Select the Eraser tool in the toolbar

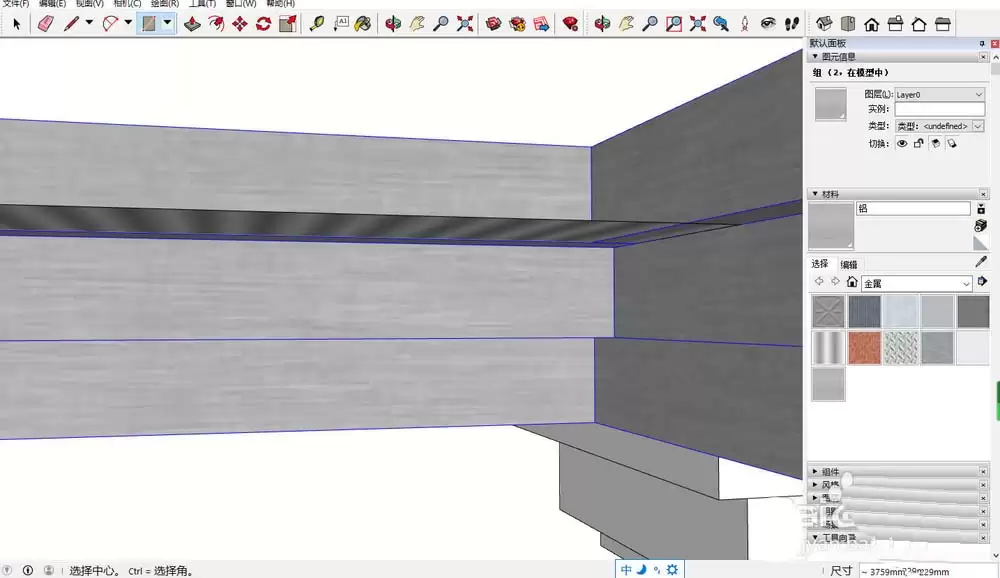pos(44,22)
